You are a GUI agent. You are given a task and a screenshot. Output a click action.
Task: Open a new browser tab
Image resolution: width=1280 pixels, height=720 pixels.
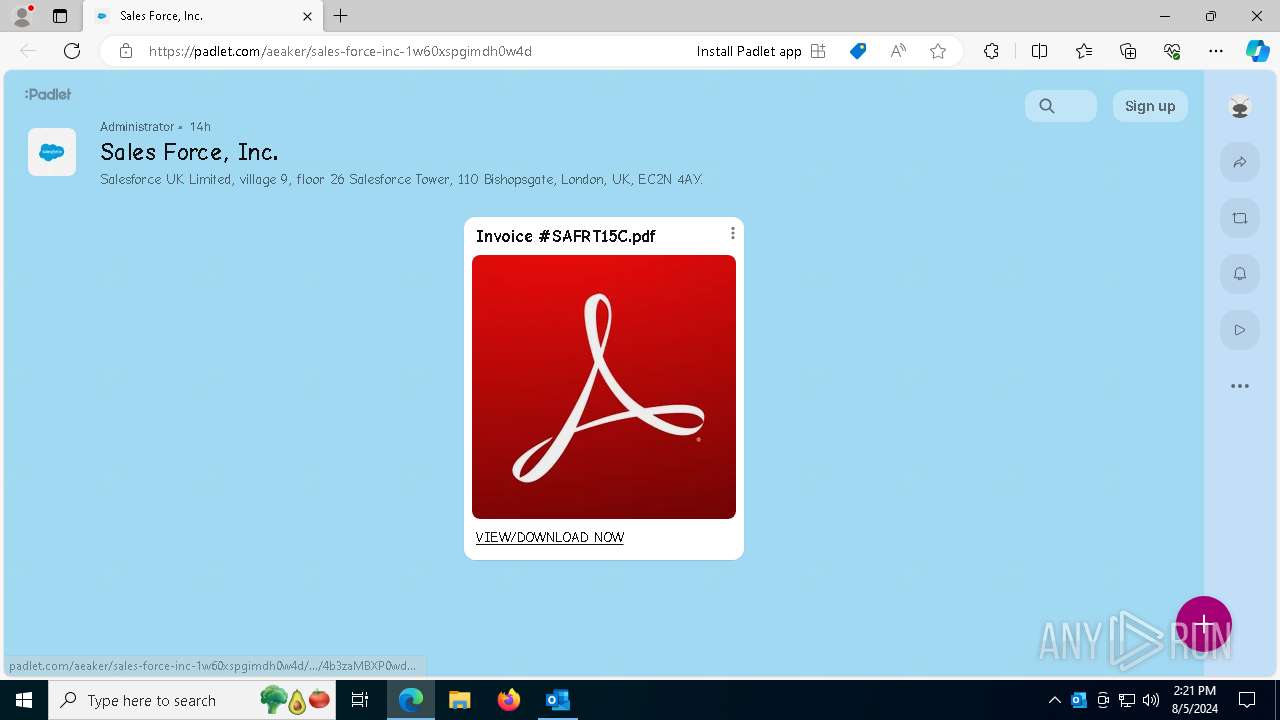pyautogui.click(x=341, y=16)
